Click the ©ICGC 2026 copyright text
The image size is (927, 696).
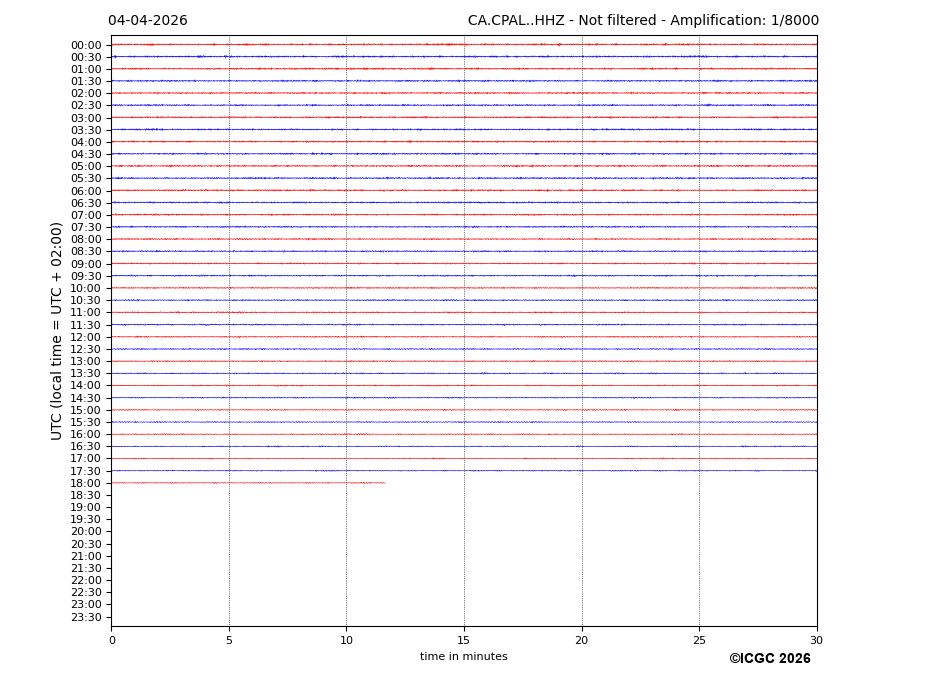[769, 659]
